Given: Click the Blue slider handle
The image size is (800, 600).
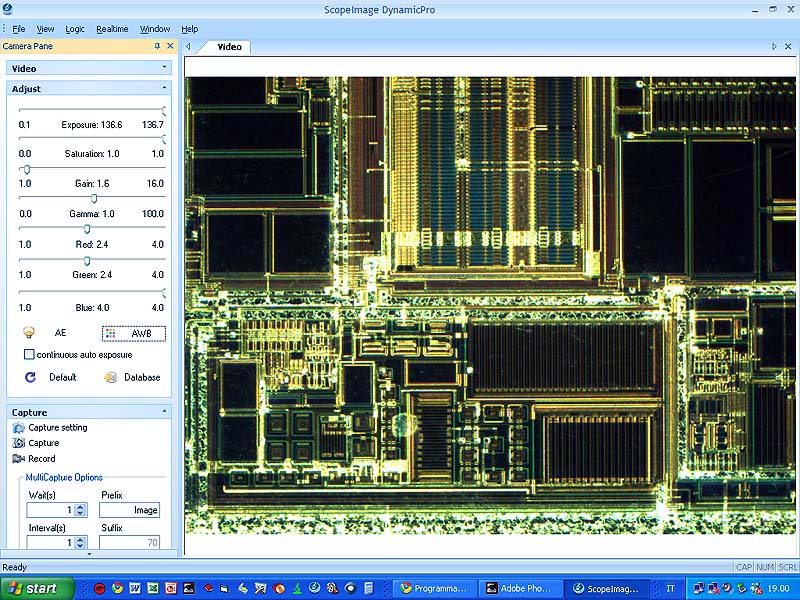Looking at the screenshot, I should (x=164, y=293).
